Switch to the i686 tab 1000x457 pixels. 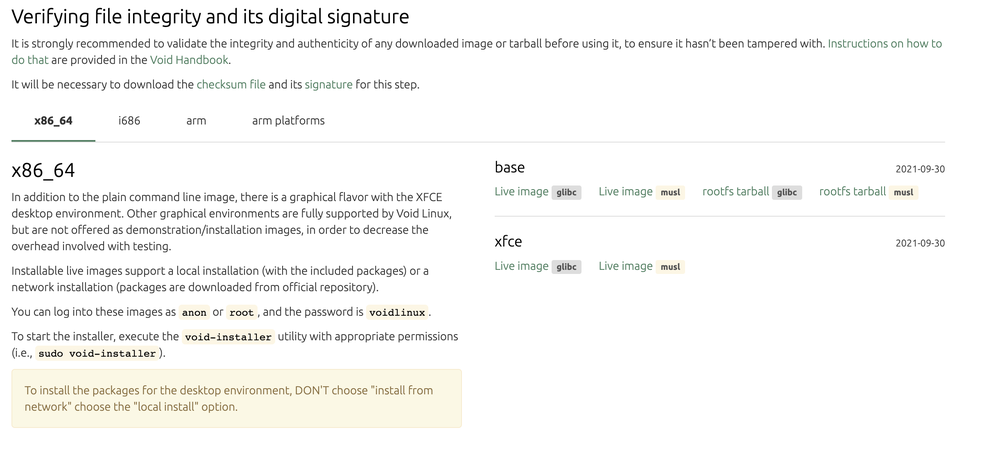pyautogui.click(x=129, y=121)
